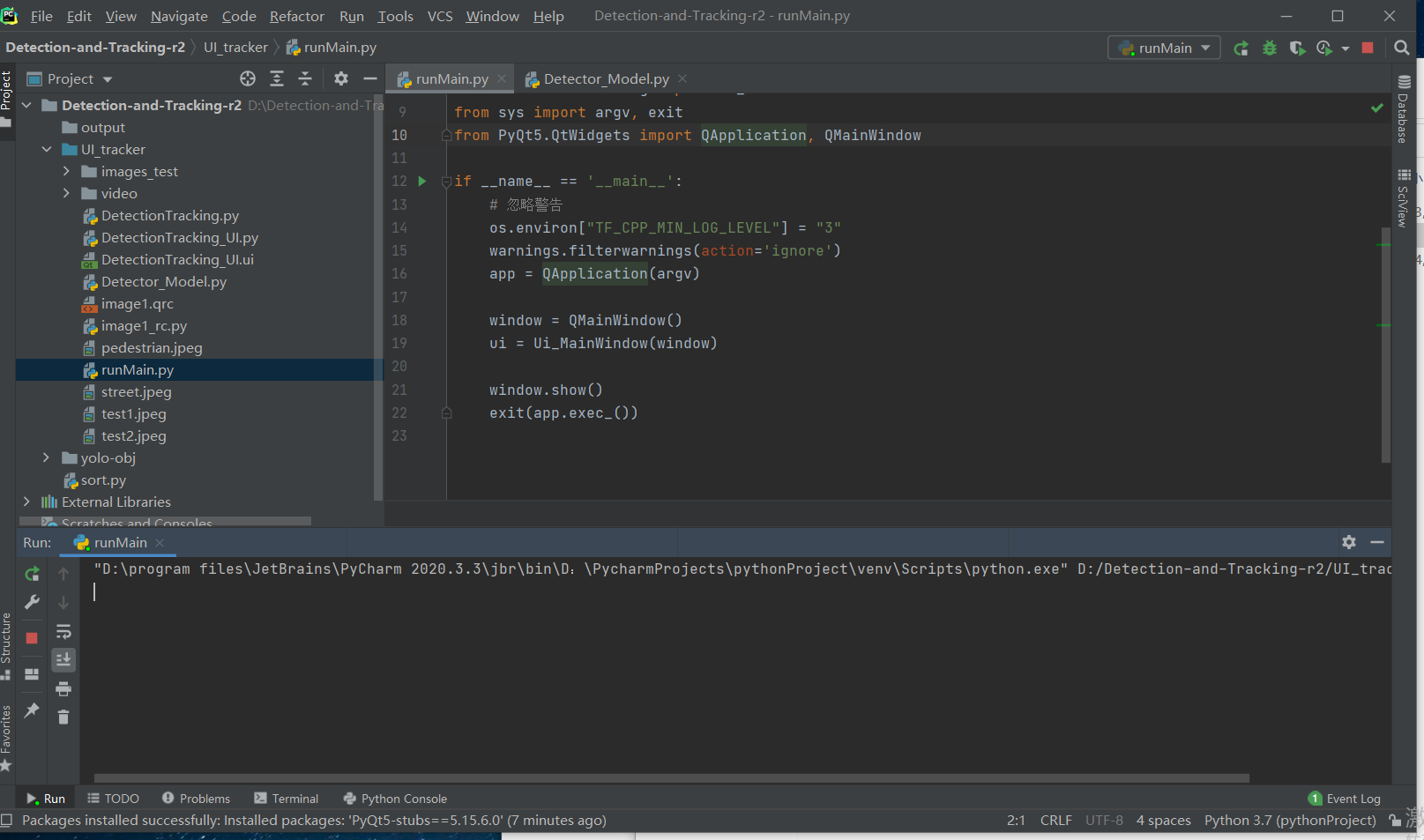Click Select Opened File crosshair icon
Image resolution: width=1424 pixels, height=840 pixels.
248,79
